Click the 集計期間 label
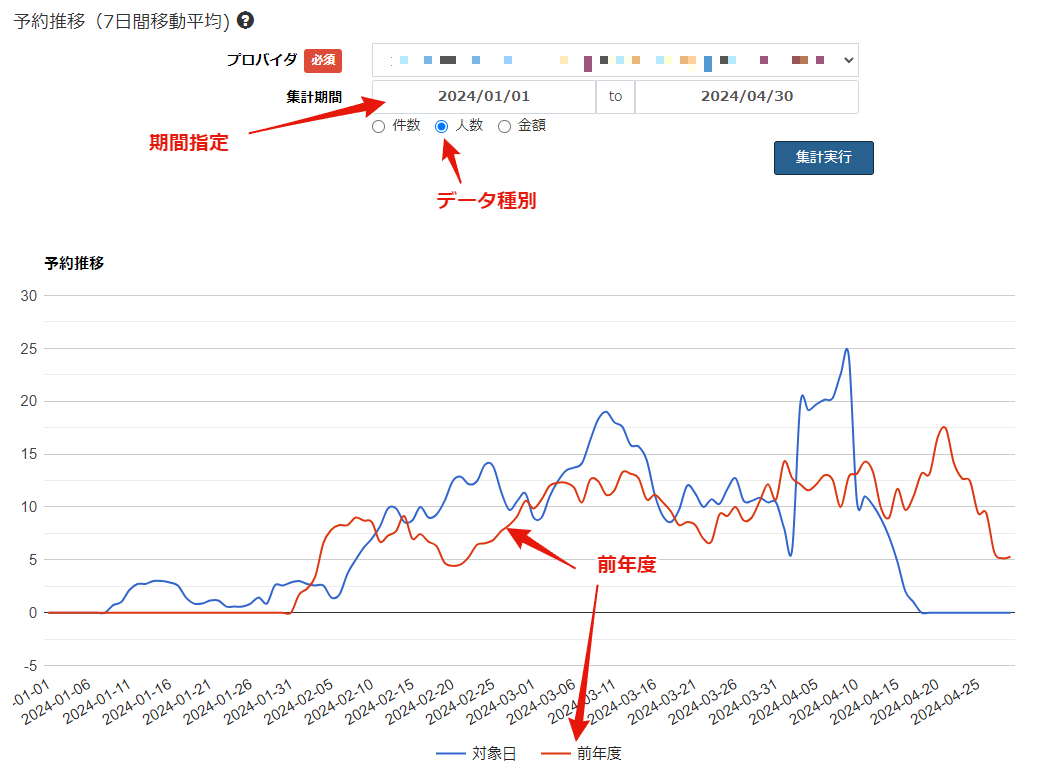The width and height of the screenshot is (1045, 769). (314, 97)
